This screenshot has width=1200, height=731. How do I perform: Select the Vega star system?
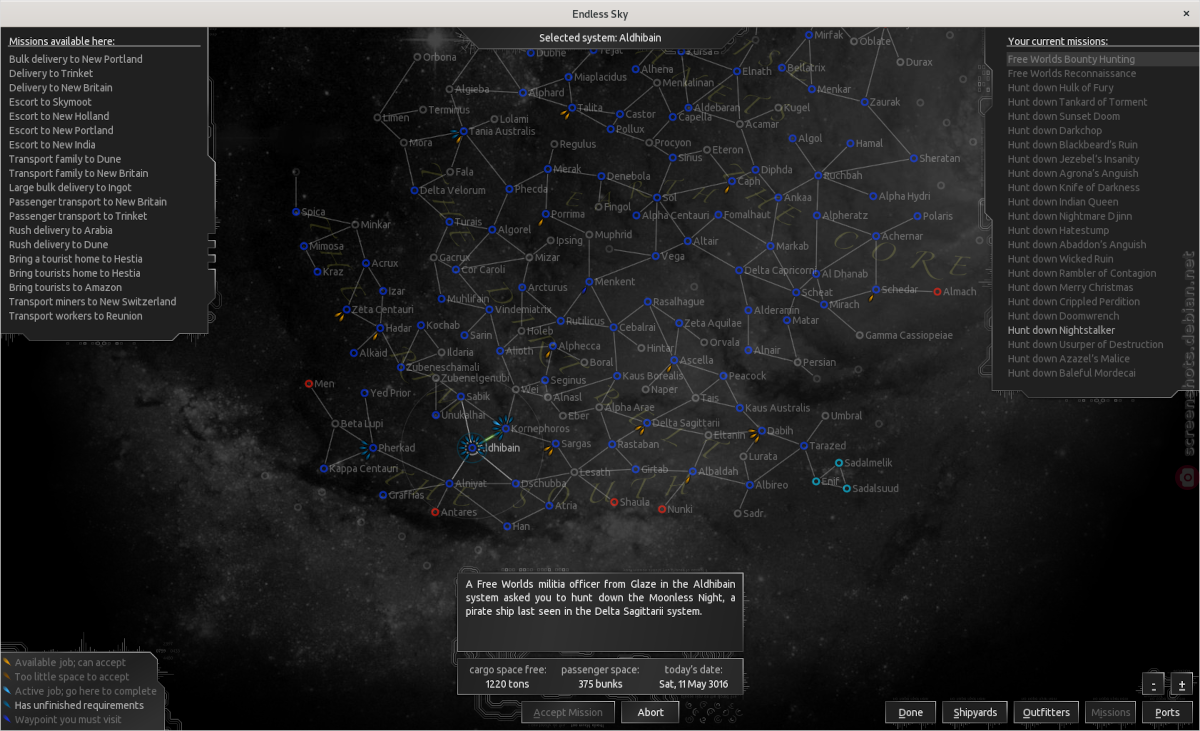pyautogui.click(x=656, y=256)
